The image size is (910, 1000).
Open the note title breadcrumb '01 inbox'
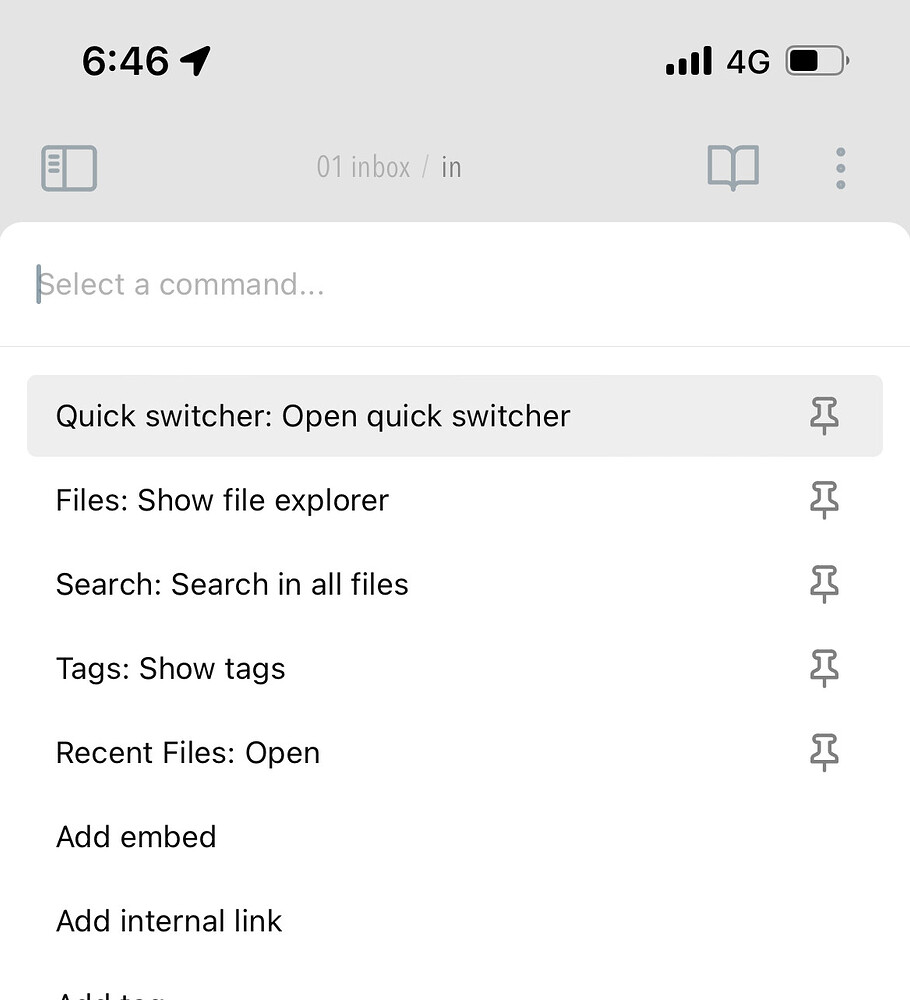click(x=362, y=167)
